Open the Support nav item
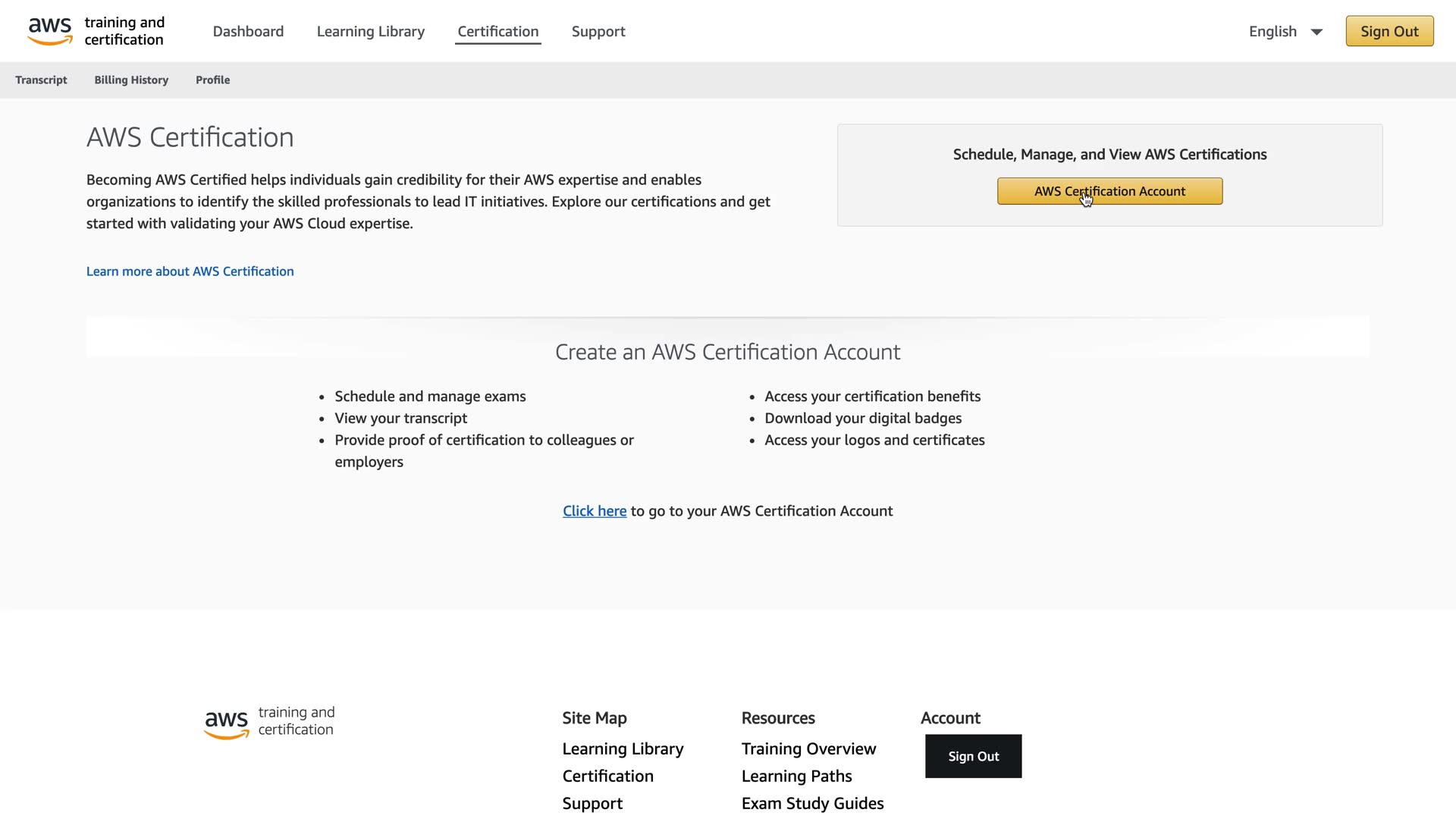 [598, 31]
